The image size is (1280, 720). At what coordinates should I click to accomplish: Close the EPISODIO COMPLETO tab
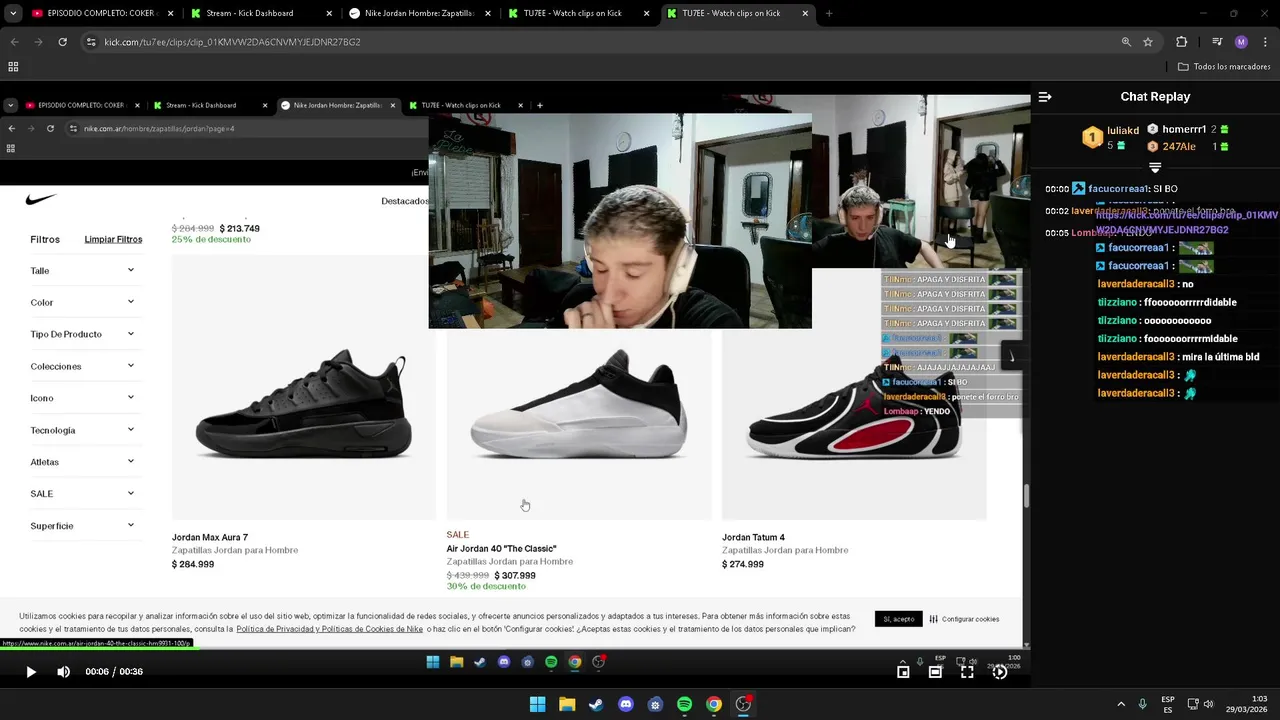[170, 14]
